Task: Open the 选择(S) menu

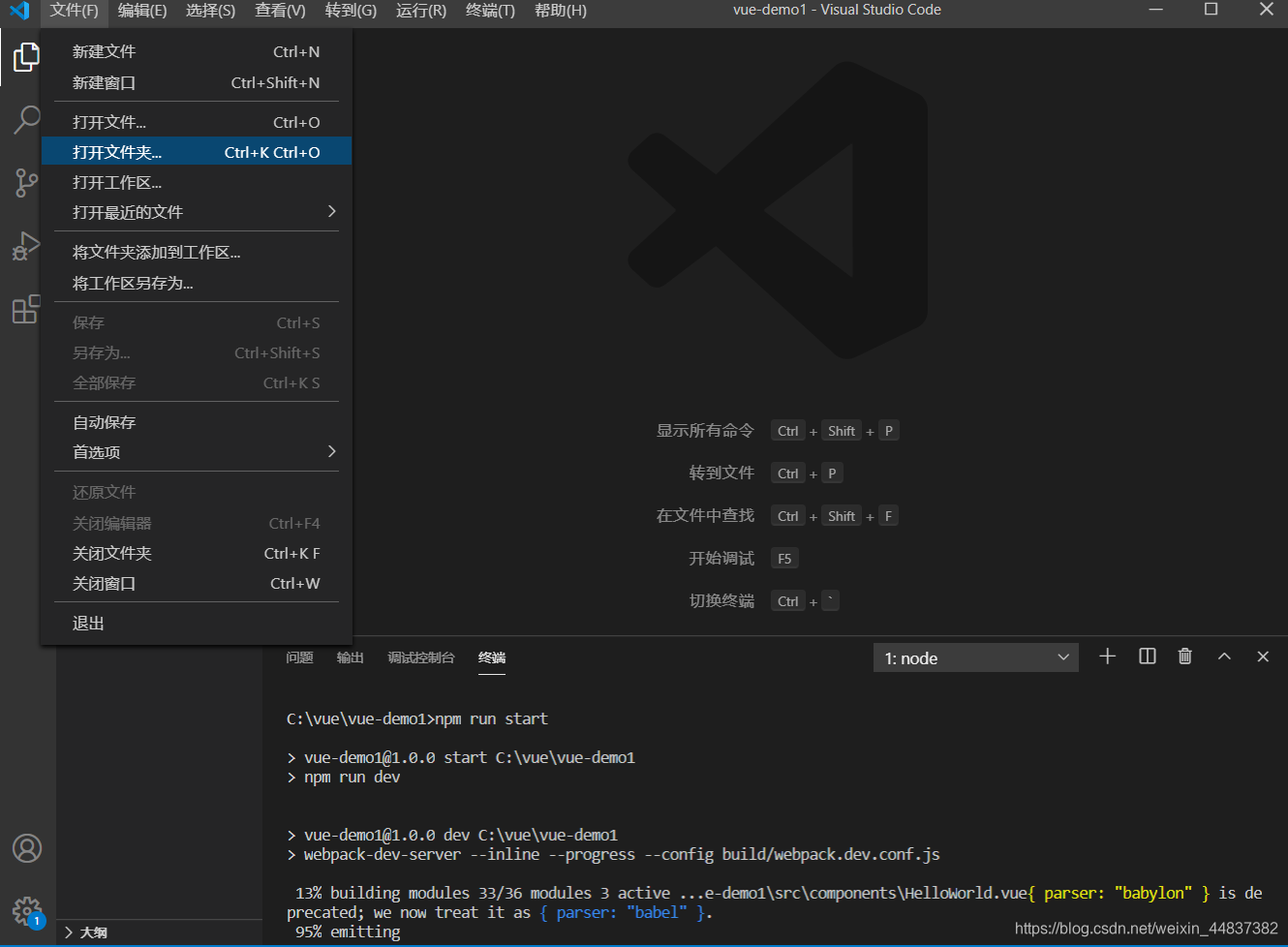Action: 210,11
